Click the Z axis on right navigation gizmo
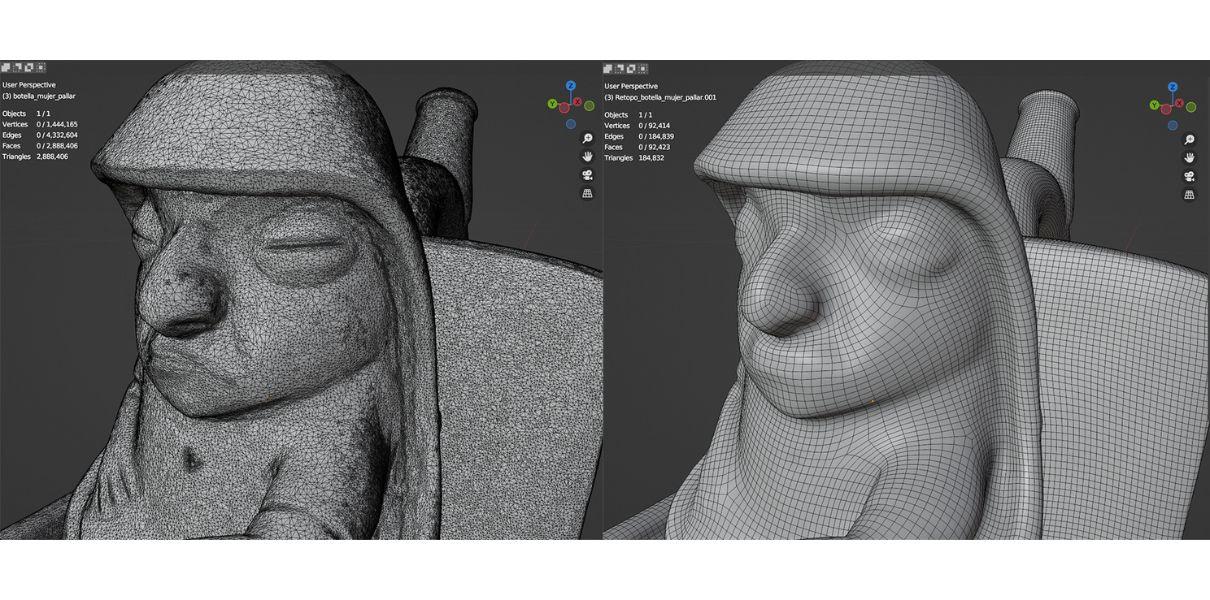Image resolution: width=1210 pixels, height=600 pixels. (x=1172, y=86)
